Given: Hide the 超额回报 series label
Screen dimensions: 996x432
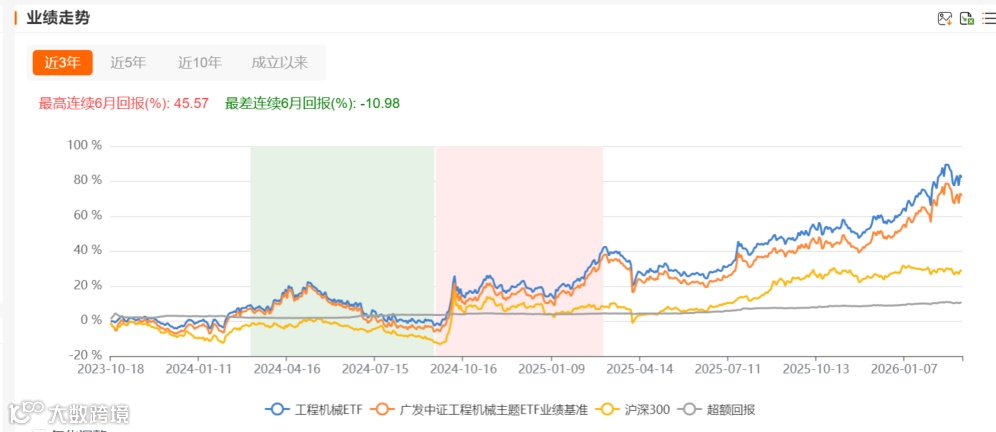Looking at the screenshot, I should pyautogui.click(x=731, y=410).
